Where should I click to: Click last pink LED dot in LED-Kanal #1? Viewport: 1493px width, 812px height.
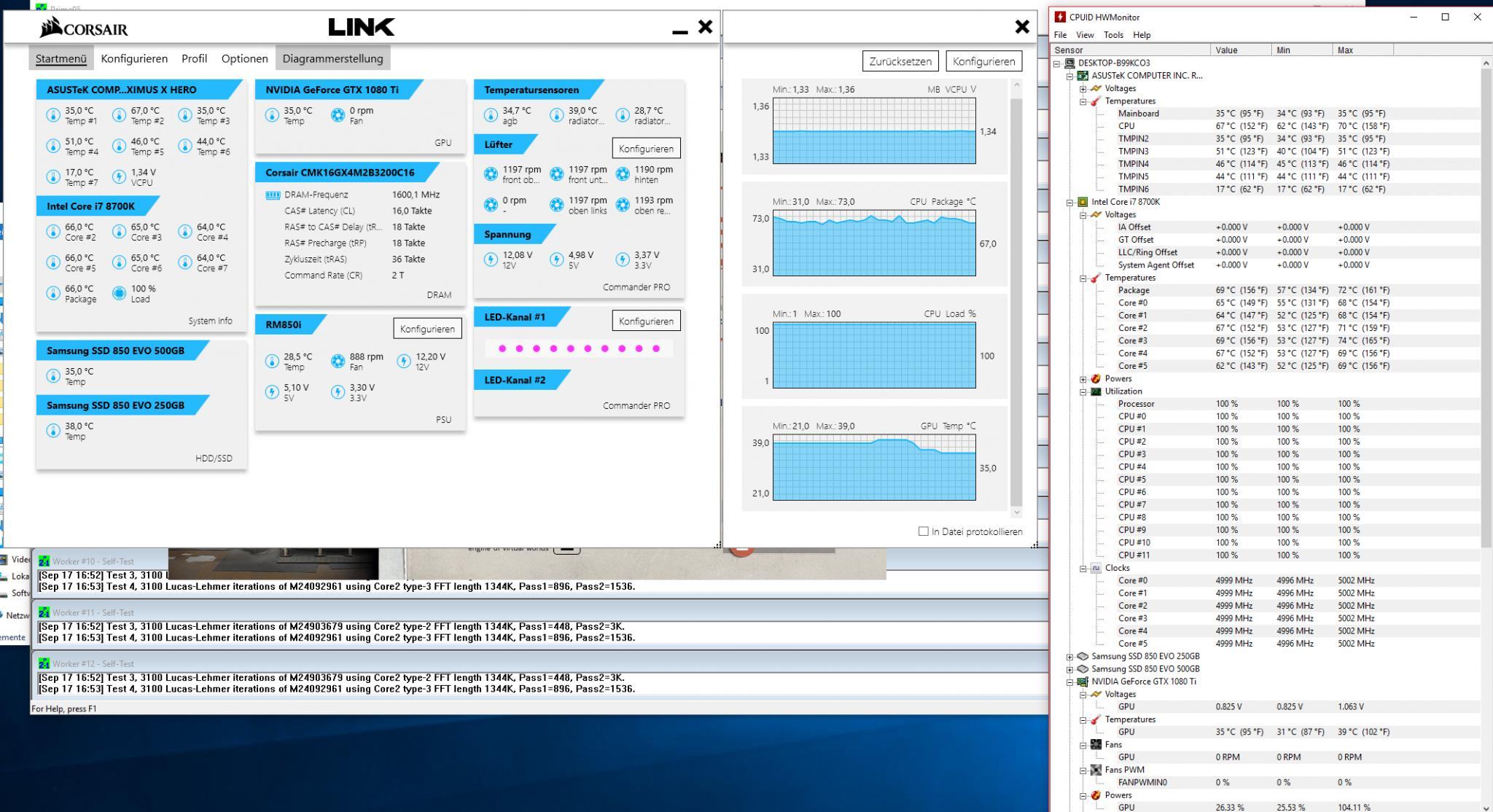point(656,348)
